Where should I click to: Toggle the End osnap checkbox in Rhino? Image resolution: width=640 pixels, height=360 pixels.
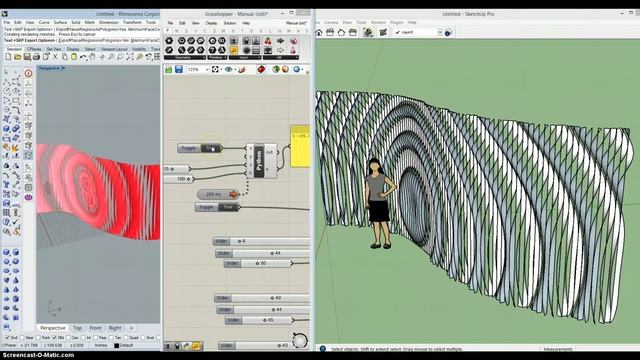pos(7,338)
